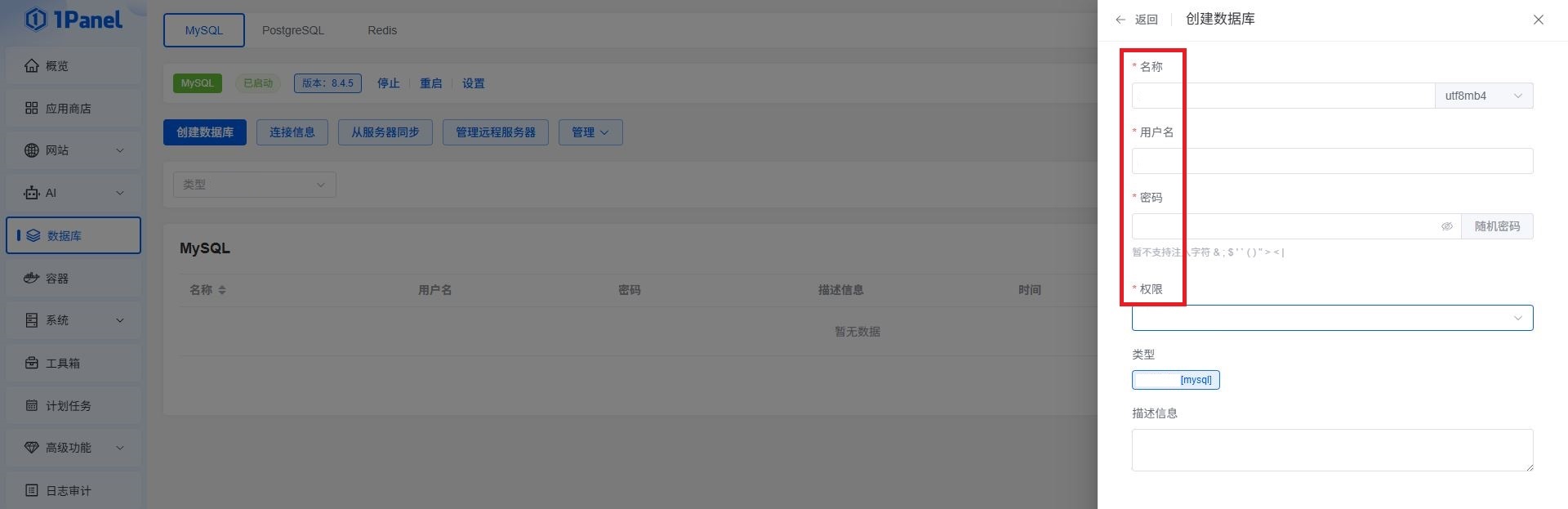Click the Docker container icon
Viewport: 1568px width, 509px height.
[32, 278]
